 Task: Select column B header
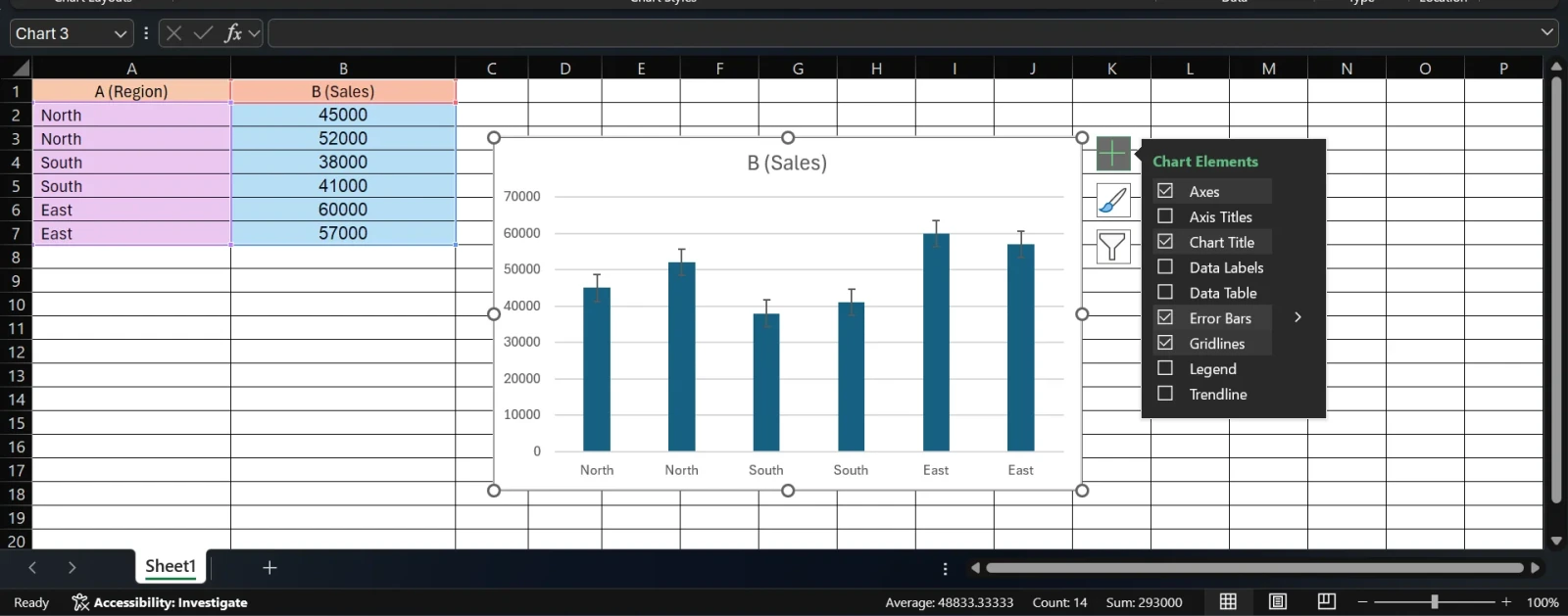tap(343, 69)
